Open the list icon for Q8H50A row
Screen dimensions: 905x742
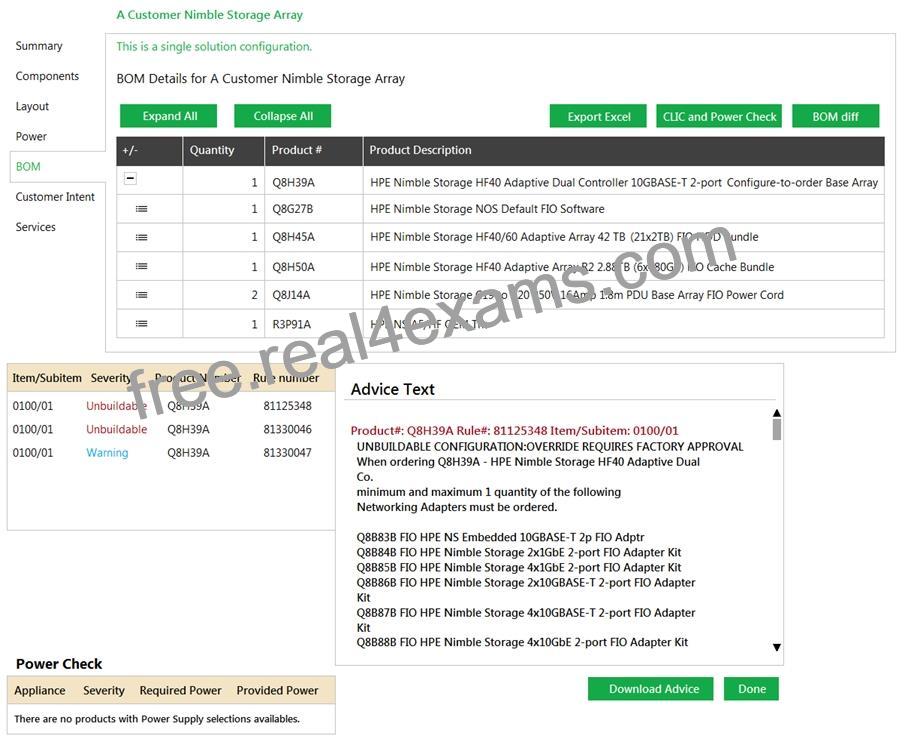(141, 266)
